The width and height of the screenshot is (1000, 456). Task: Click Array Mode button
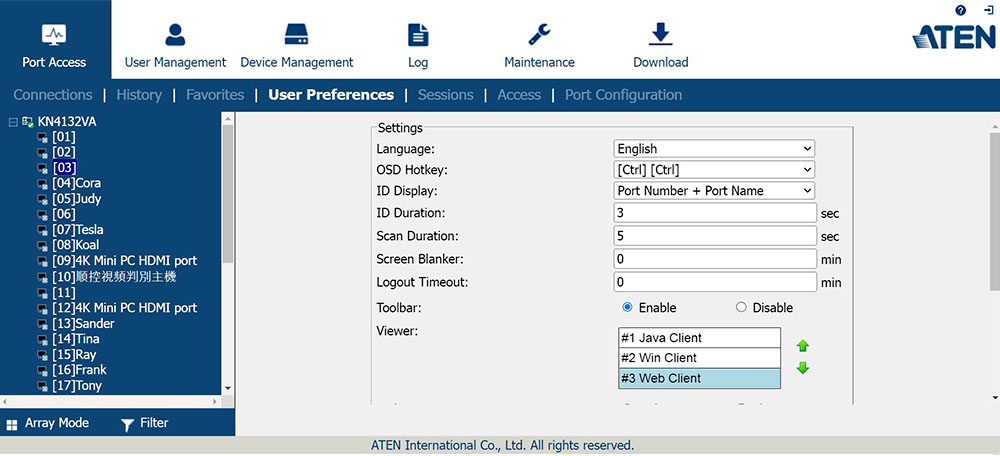click(47, 423)
